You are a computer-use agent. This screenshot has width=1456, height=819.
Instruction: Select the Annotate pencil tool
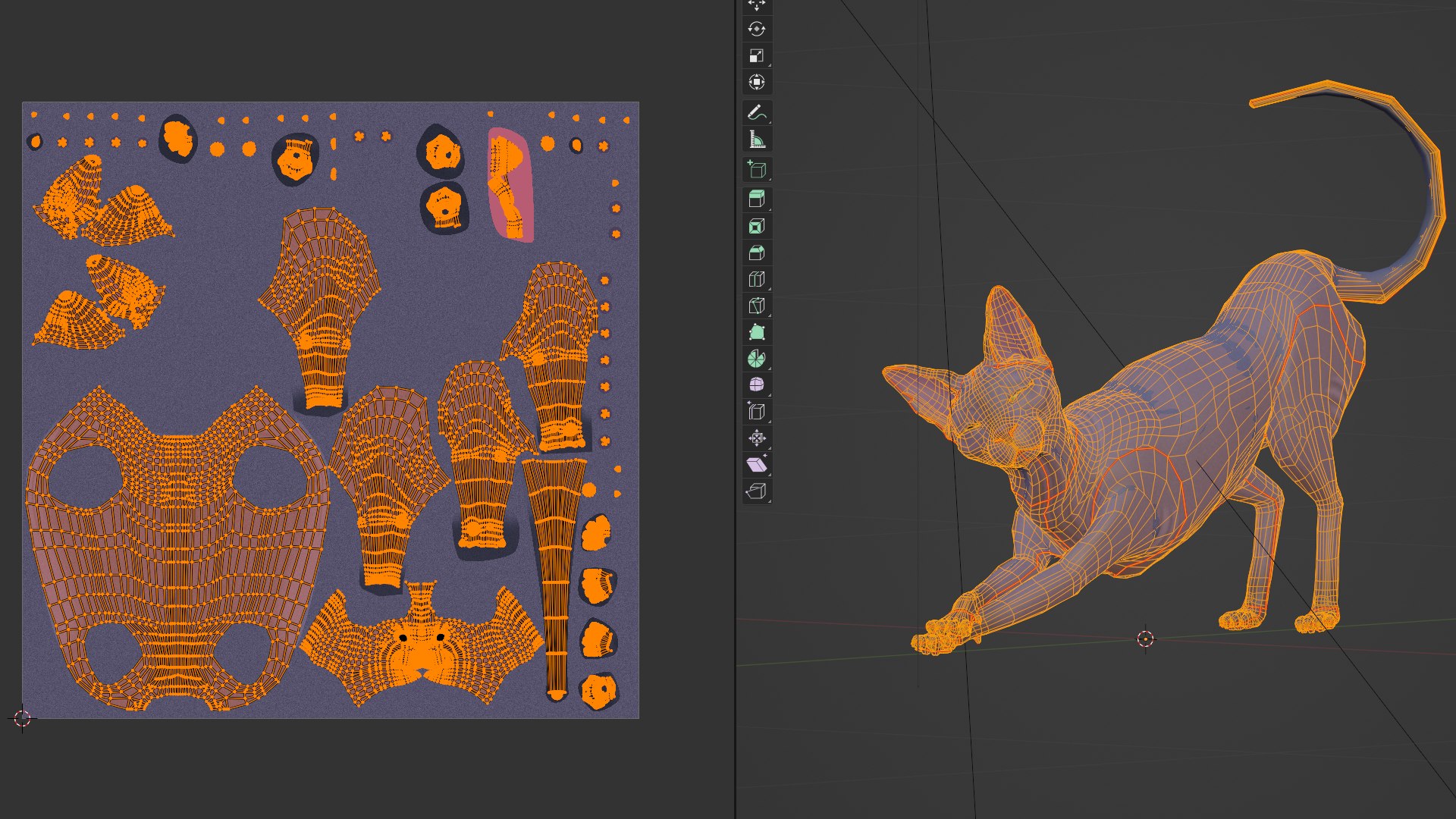click(x=756, y=113)
